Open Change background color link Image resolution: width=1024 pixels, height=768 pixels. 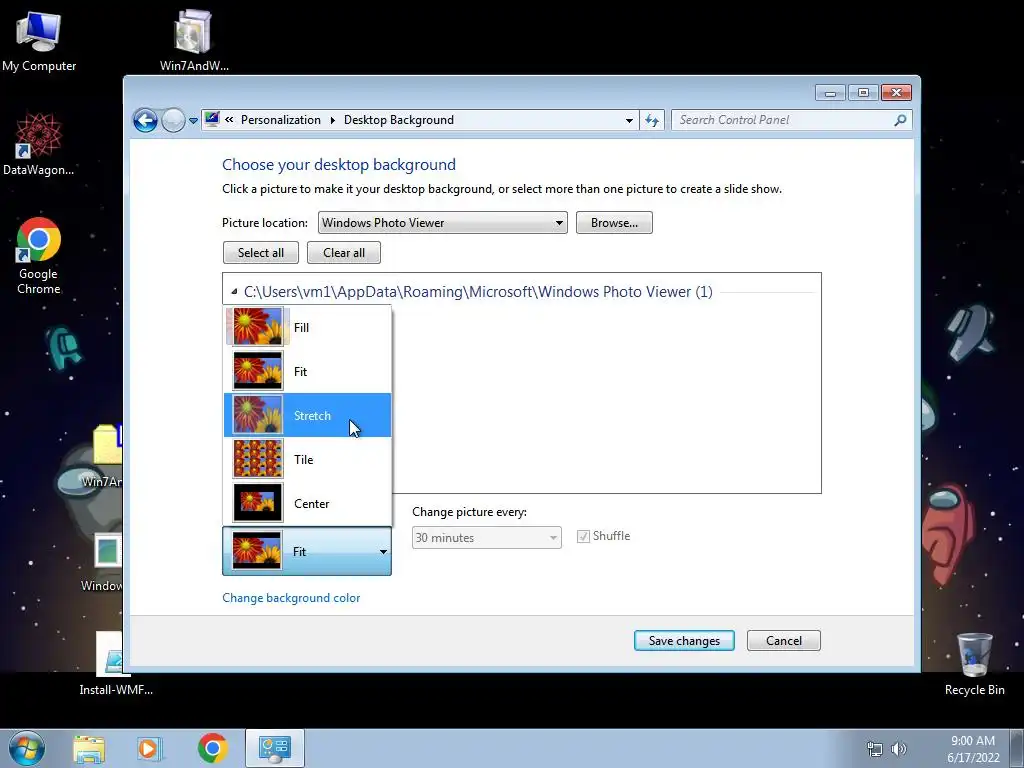coord(291,598)
